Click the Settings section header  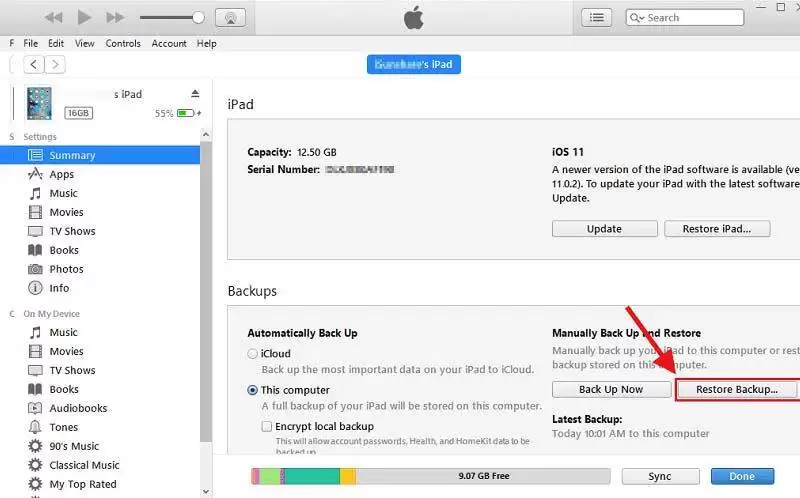(x=40, y=137)
